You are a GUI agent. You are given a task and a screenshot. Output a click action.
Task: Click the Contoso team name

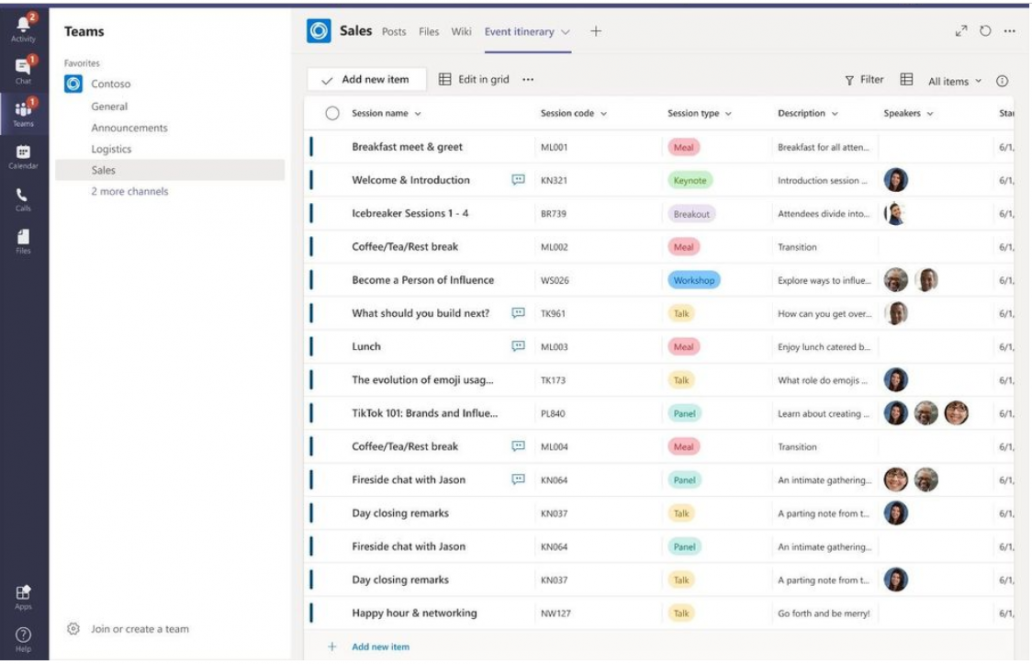point(111,84)
